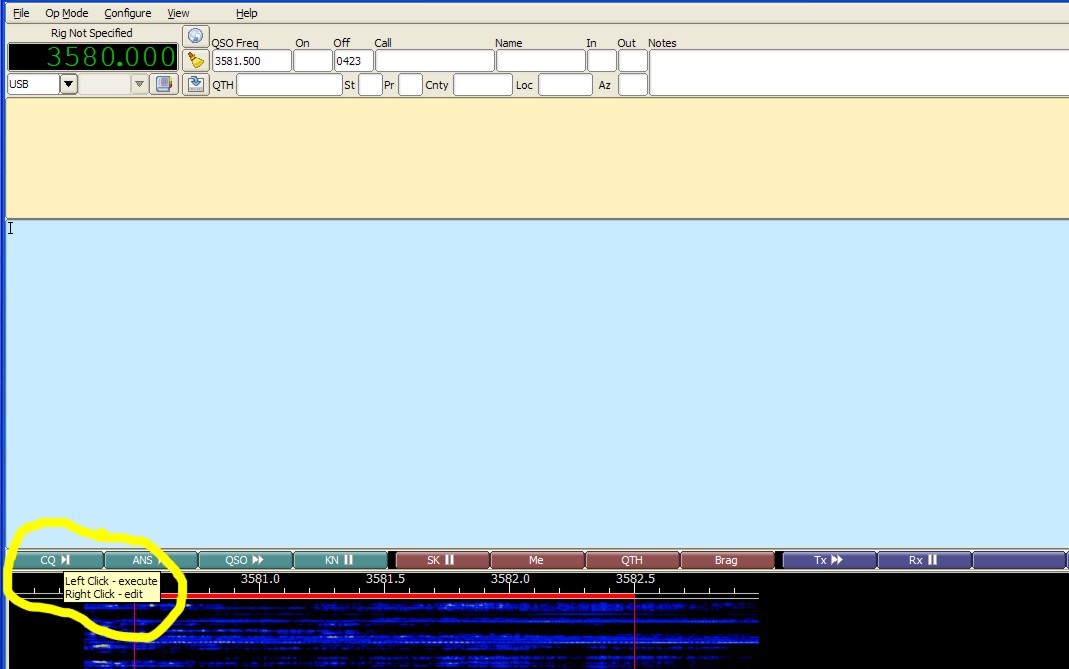Run the ANS macro button

coord(151,560)
